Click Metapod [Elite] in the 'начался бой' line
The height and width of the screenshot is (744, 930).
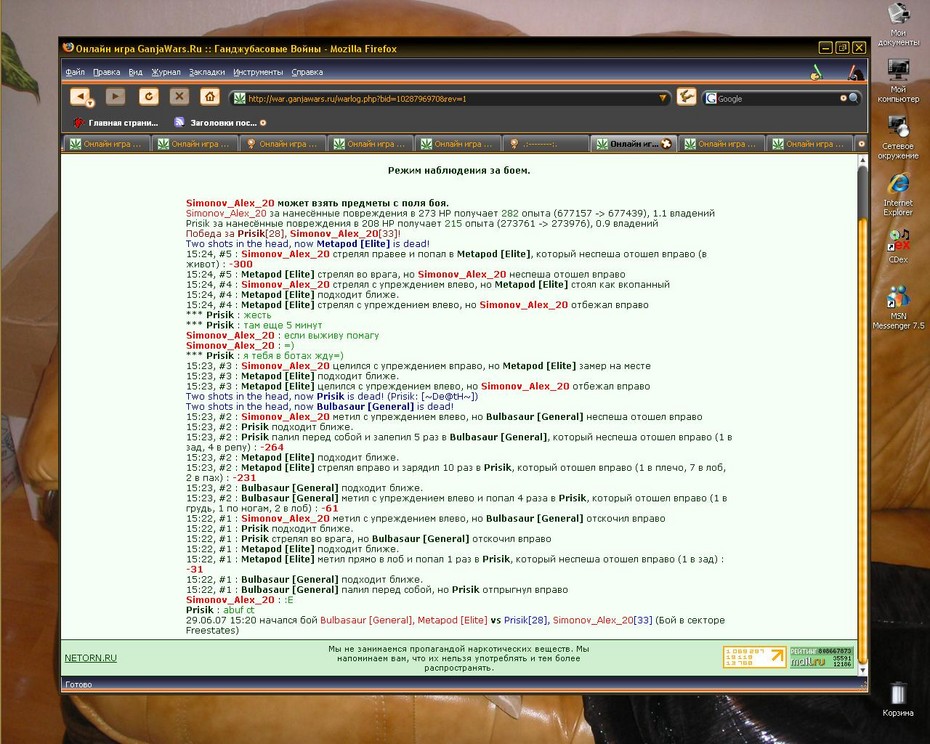453,620
